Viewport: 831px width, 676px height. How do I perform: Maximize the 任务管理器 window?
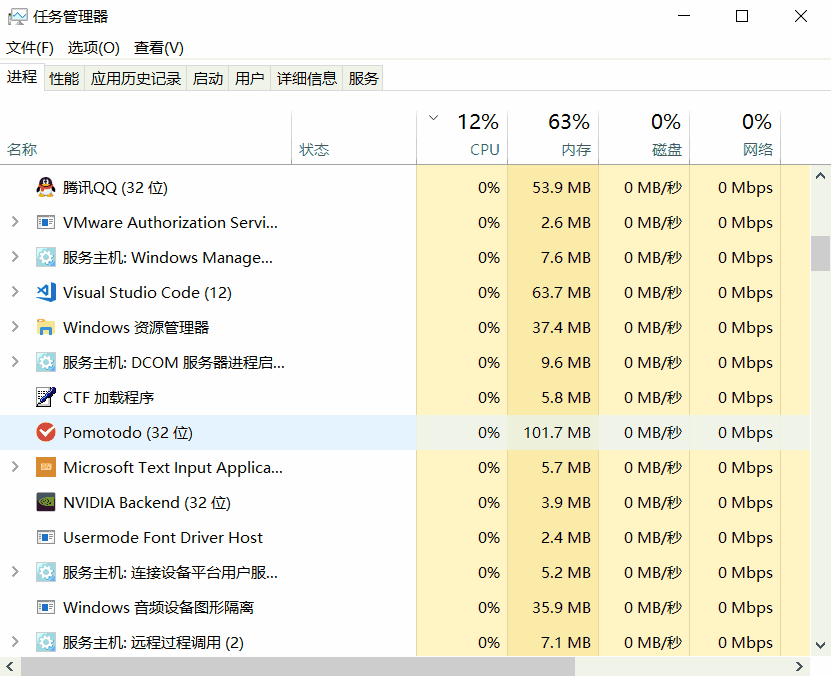pyautogui.click(x=742, y=16)
